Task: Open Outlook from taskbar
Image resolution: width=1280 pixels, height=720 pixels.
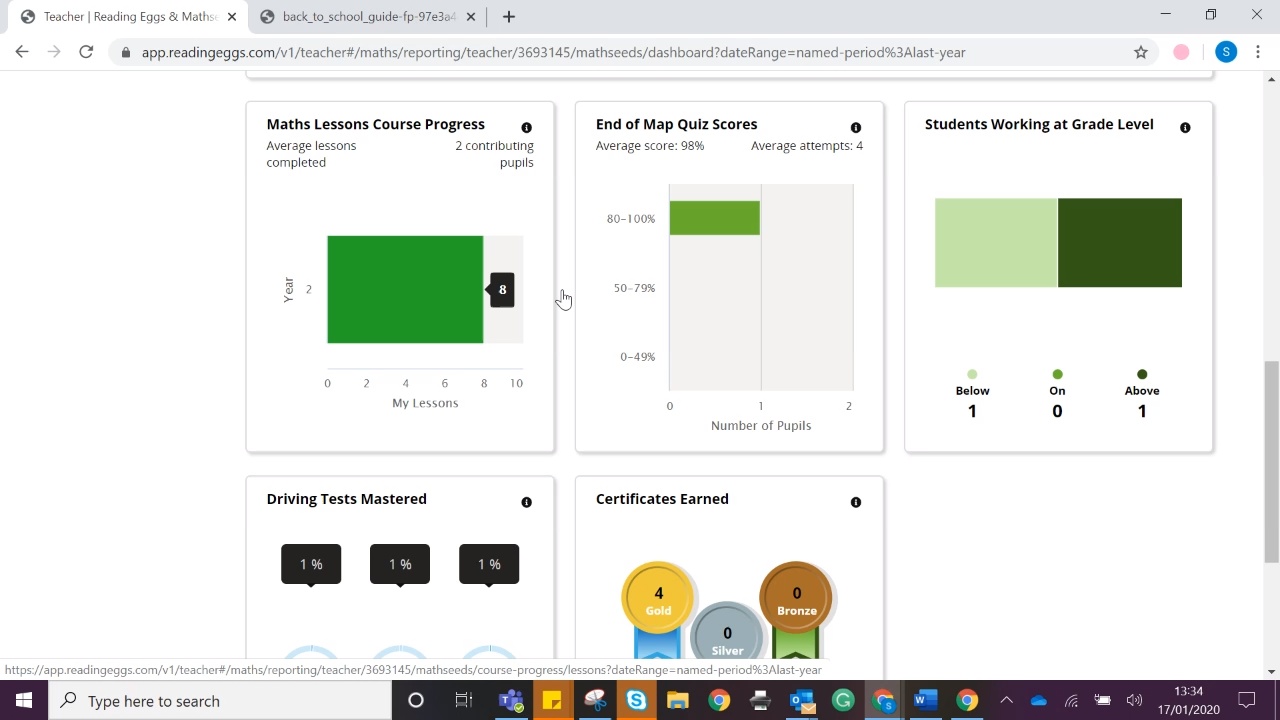Action: click(802, 701)
